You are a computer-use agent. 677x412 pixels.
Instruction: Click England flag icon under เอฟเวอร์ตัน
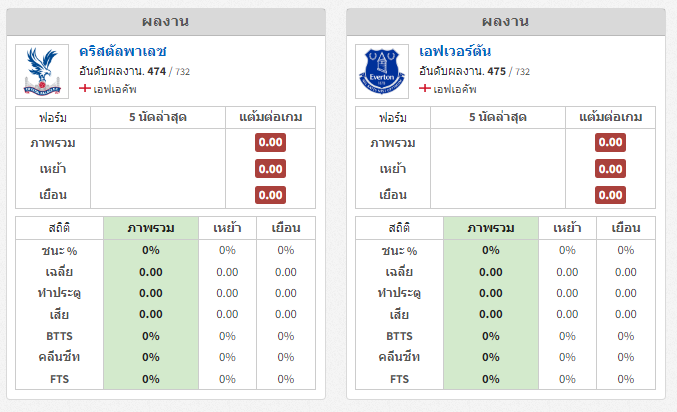[x=425, y=89]
